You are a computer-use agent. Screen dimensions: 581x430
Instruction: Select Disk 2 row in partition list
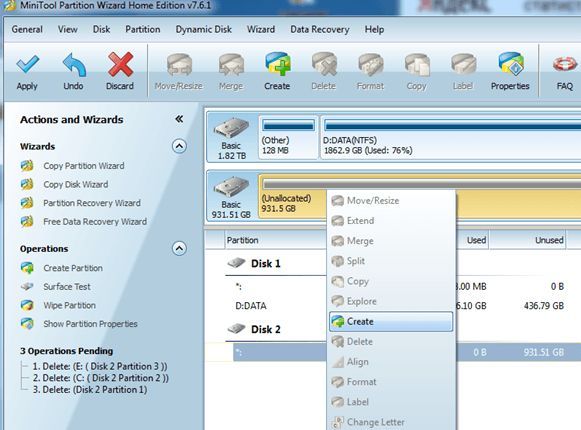click(266, 329)
